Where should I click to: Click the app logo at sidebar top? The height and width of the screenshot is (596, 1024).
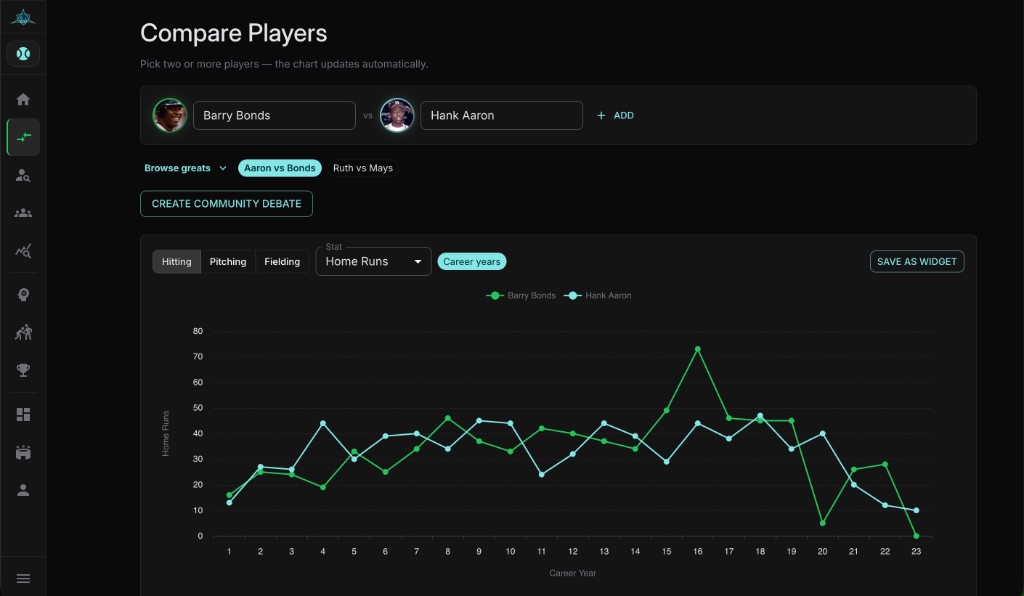tap(23, 17)
